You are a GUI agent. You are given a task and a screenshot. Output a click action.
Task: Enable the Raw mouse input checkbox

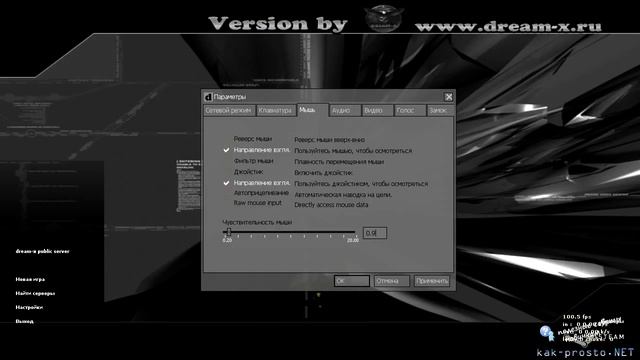pyautogui.click(x=227, y=203)
